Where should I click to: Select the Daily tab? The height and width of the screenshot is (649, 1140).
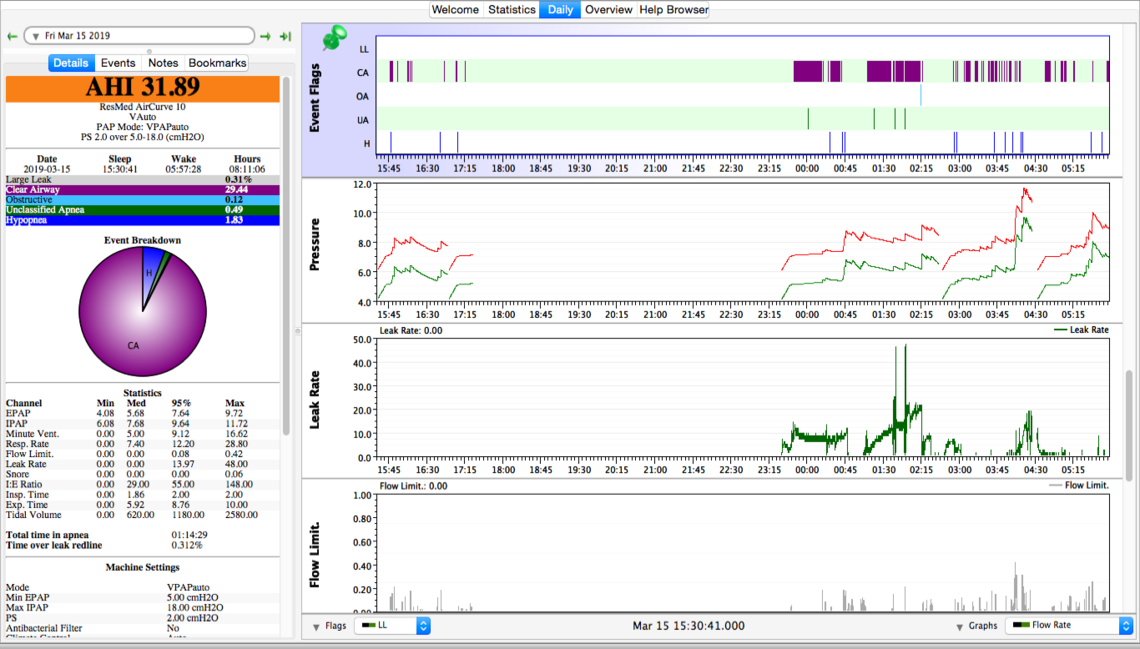[560, 9]
